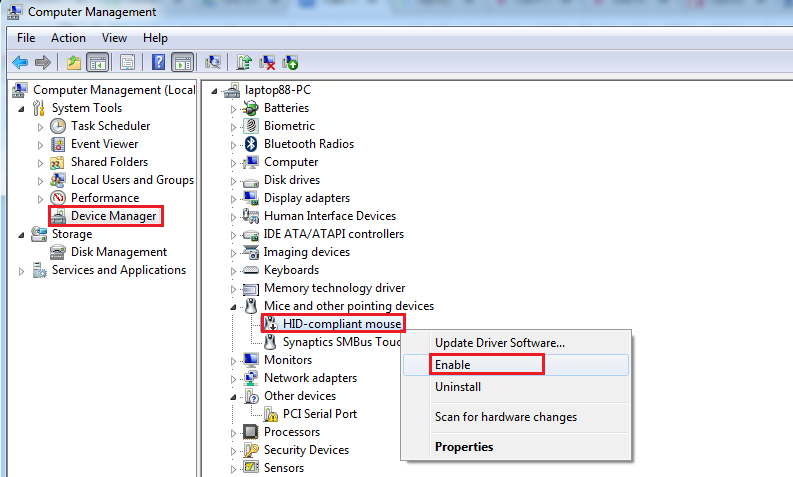Click the Performance gauge icon
Image resolution: width=793 pixels, height=477 pixels.
click(x=58, y=198)
